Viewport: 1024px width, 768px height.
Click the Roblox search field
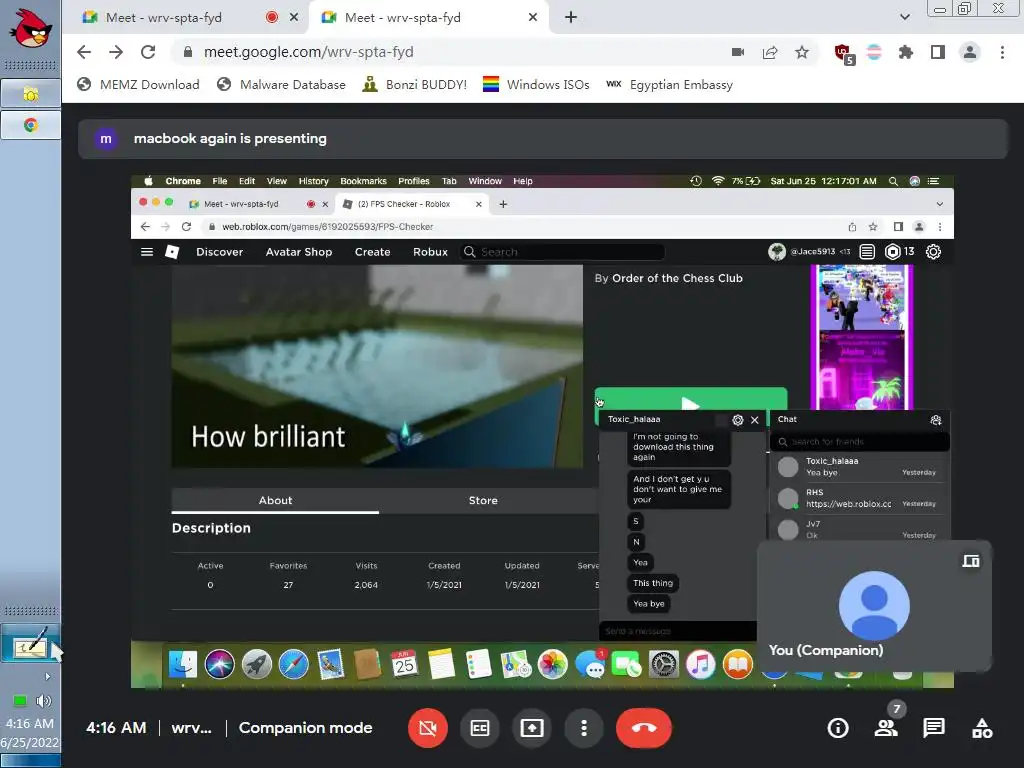tap(562, 252)
